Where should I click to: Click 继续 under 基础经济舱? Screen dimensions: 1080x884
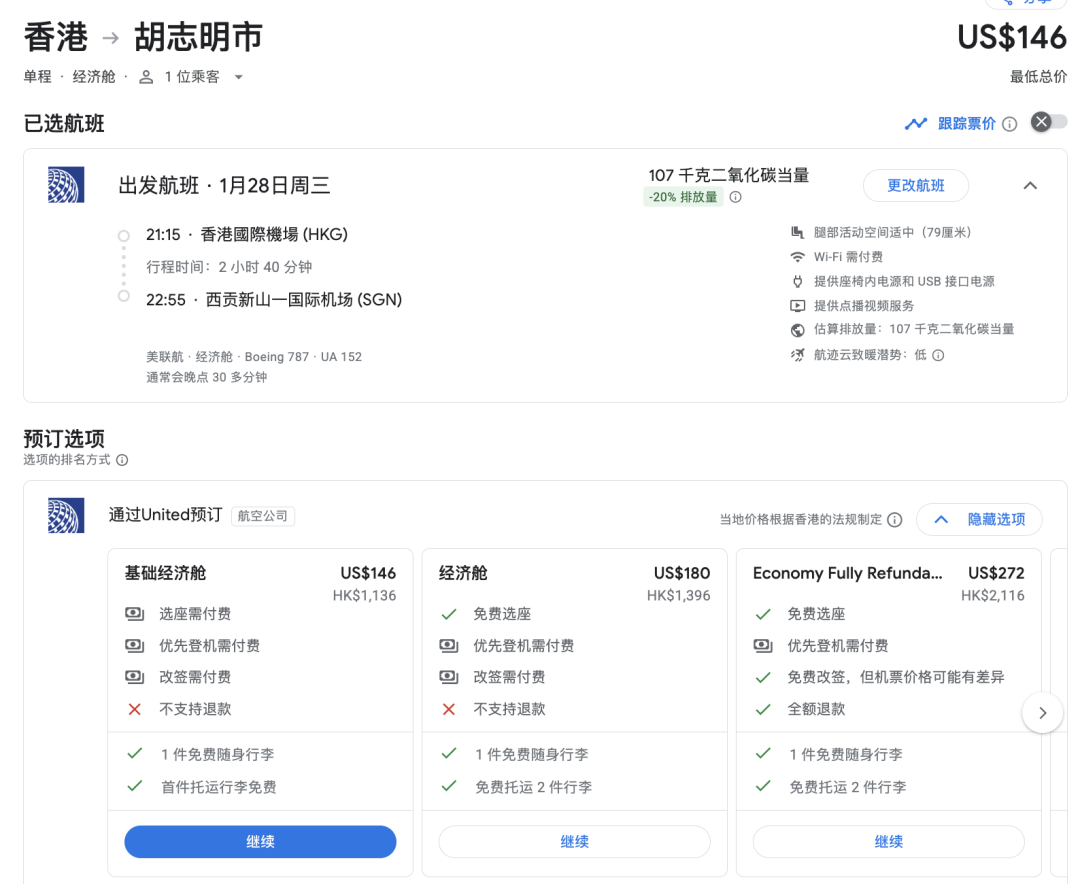260,842
